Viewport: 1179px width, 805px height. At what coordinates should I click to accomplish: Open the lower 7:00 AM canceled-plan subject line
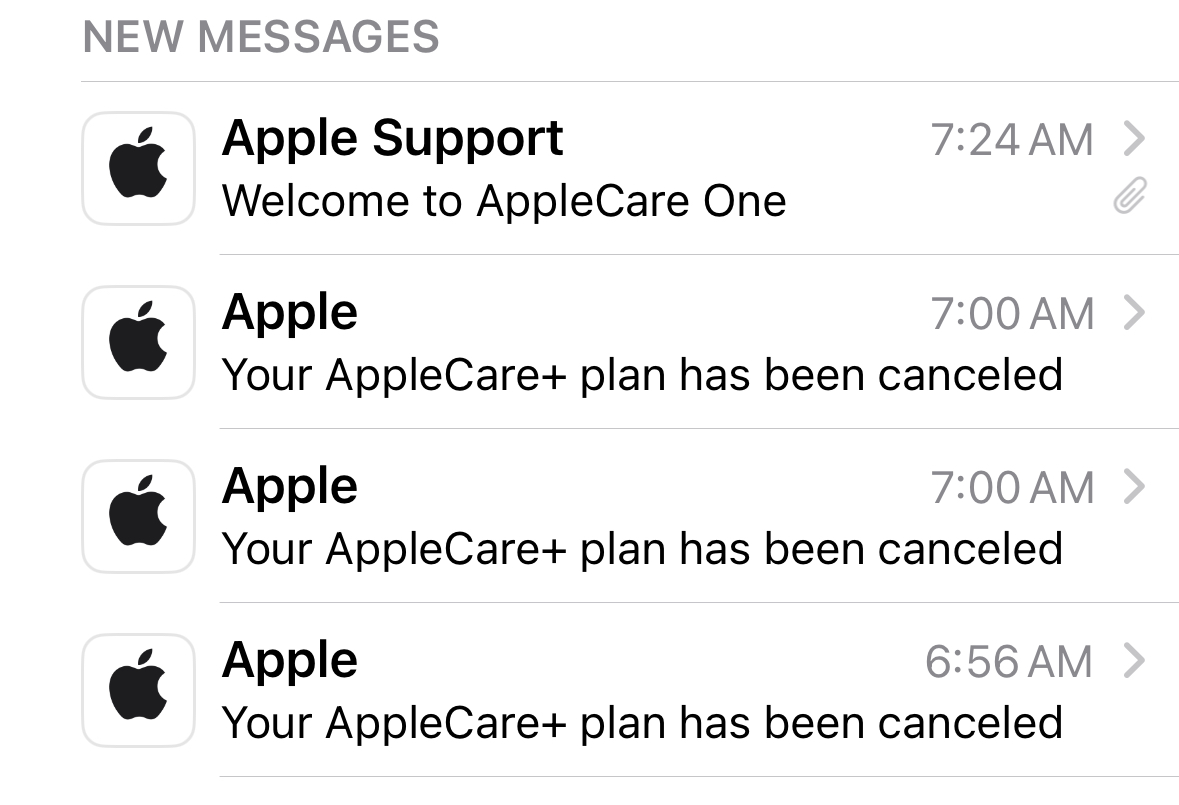point(642,549)
